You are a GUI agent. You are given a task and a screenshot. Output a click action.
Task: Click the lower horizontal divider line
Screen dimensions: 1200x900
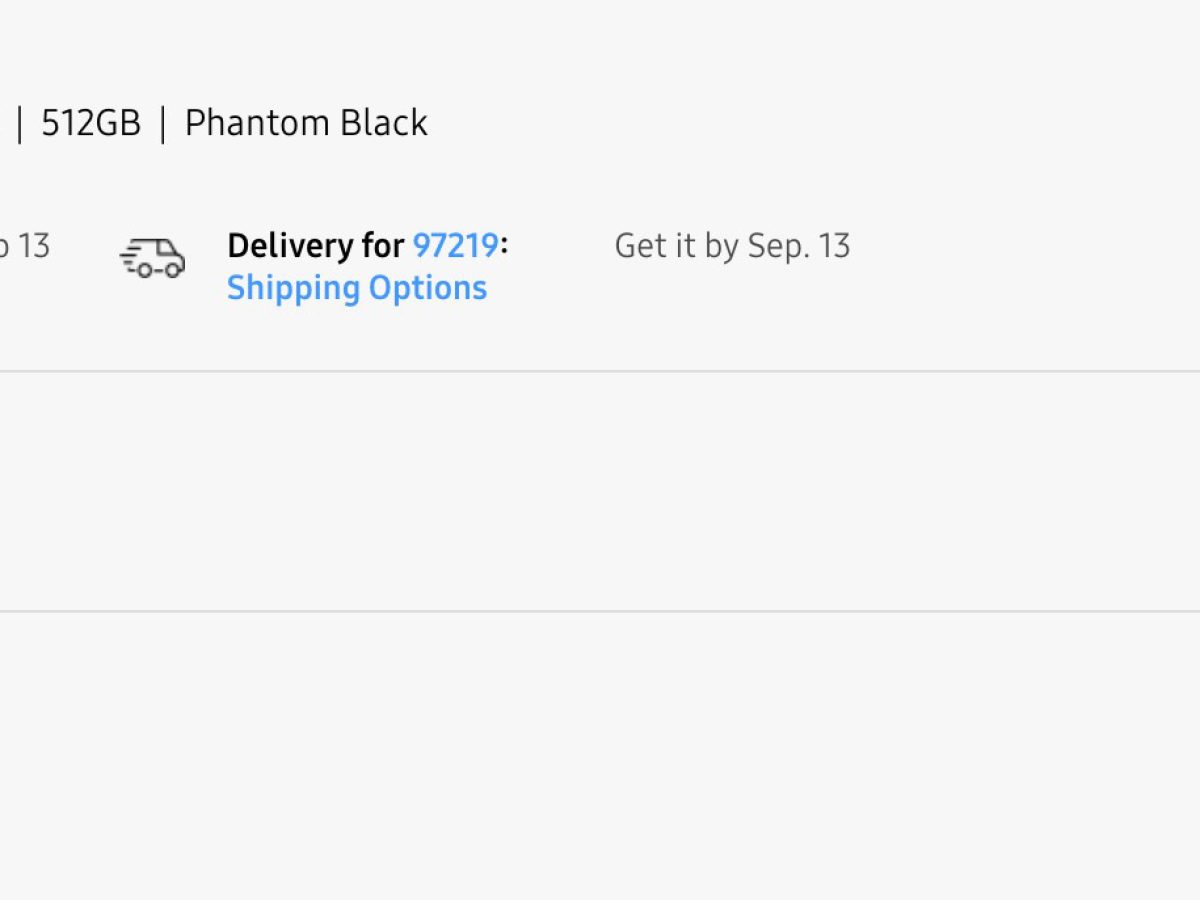(600, 611)
